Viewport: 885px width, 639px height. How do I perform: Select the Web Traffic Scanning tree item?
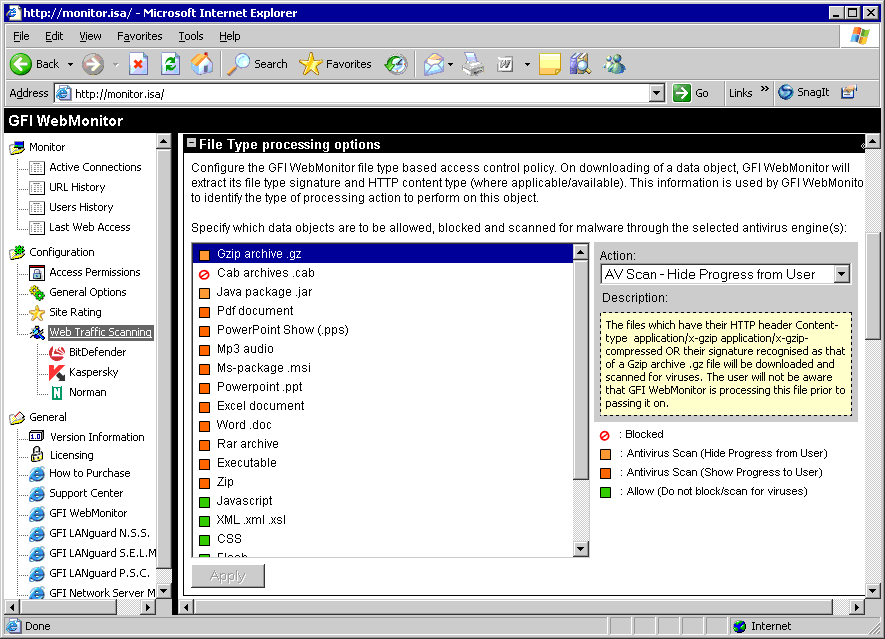[x=100, y=332]
